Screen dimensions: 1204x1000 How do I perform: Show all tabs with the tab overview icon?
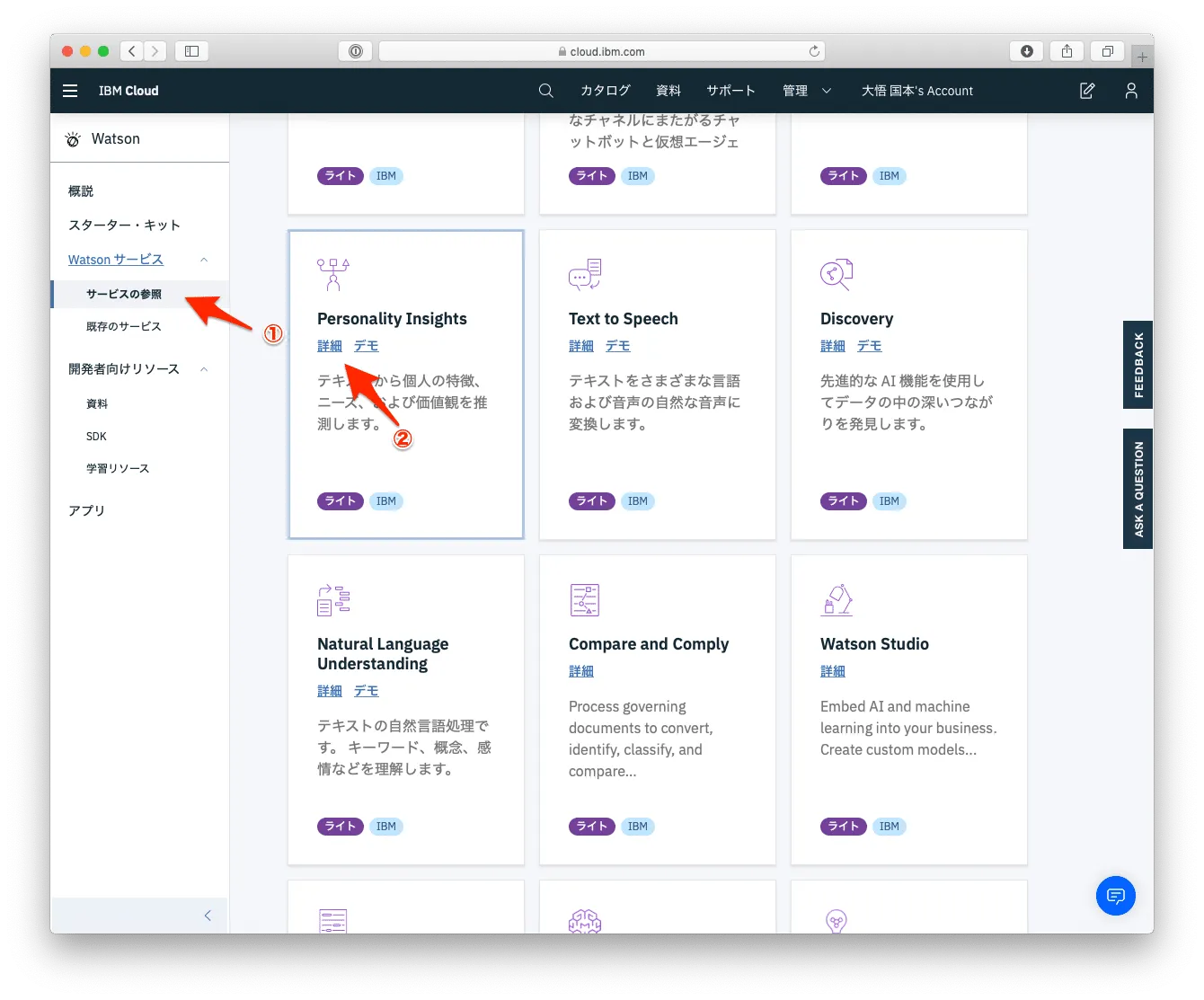point(1107,51)
